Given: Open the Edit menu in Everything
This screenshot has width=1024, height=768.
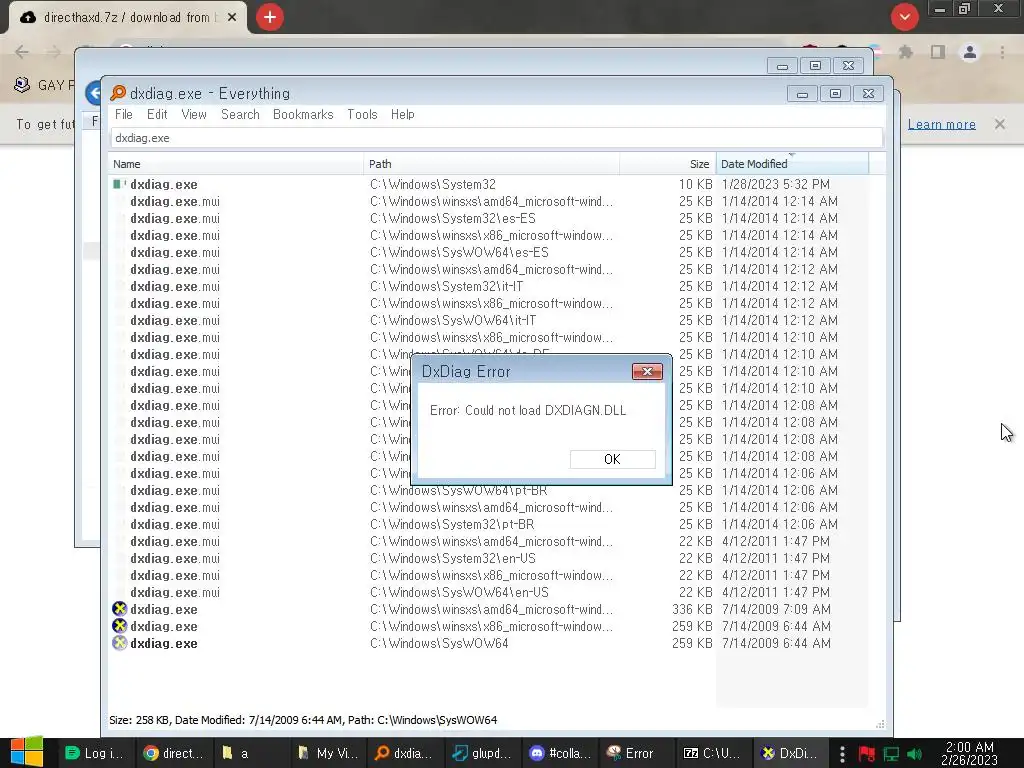Looking at the screenshot, I should tap(157, 114).
